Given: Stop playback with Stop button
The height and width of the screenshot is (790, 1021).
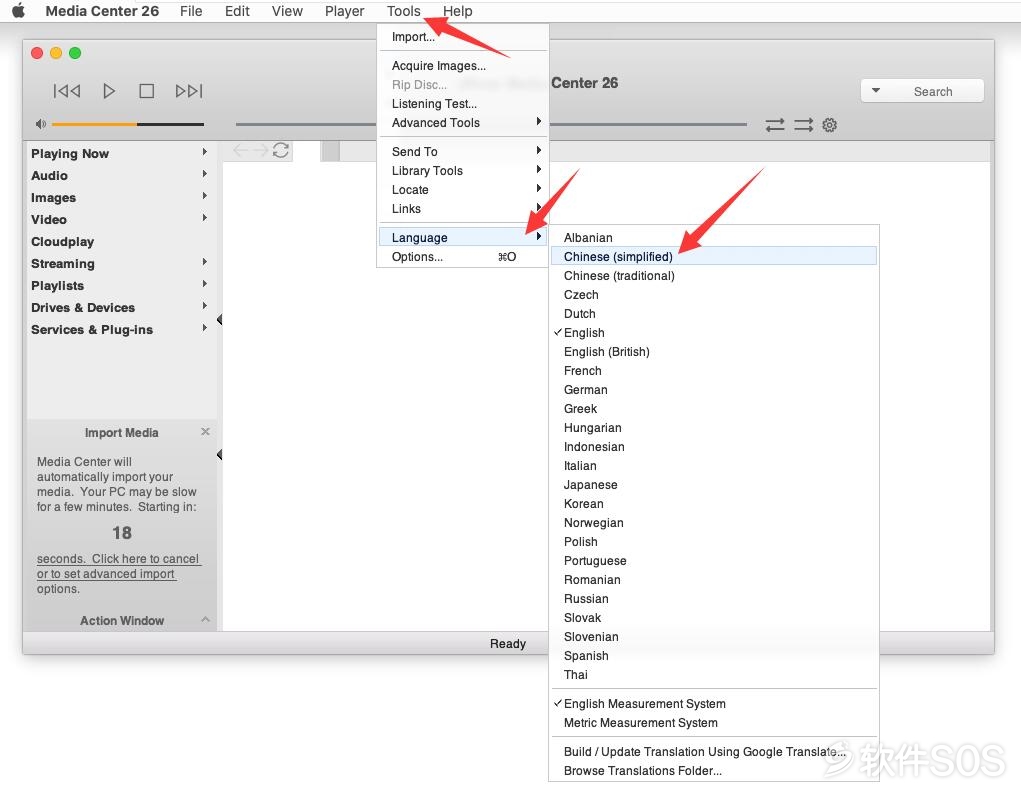Looking at the screenshot, I should click(x=147, y=91).
